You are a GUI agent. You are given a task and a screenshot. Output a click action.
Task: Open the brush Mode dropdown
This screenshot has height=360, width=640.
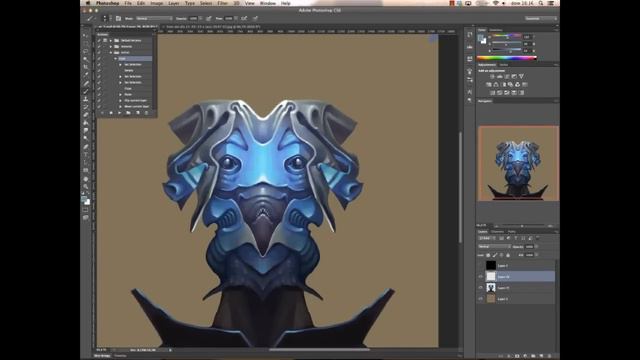click(154, 18)
